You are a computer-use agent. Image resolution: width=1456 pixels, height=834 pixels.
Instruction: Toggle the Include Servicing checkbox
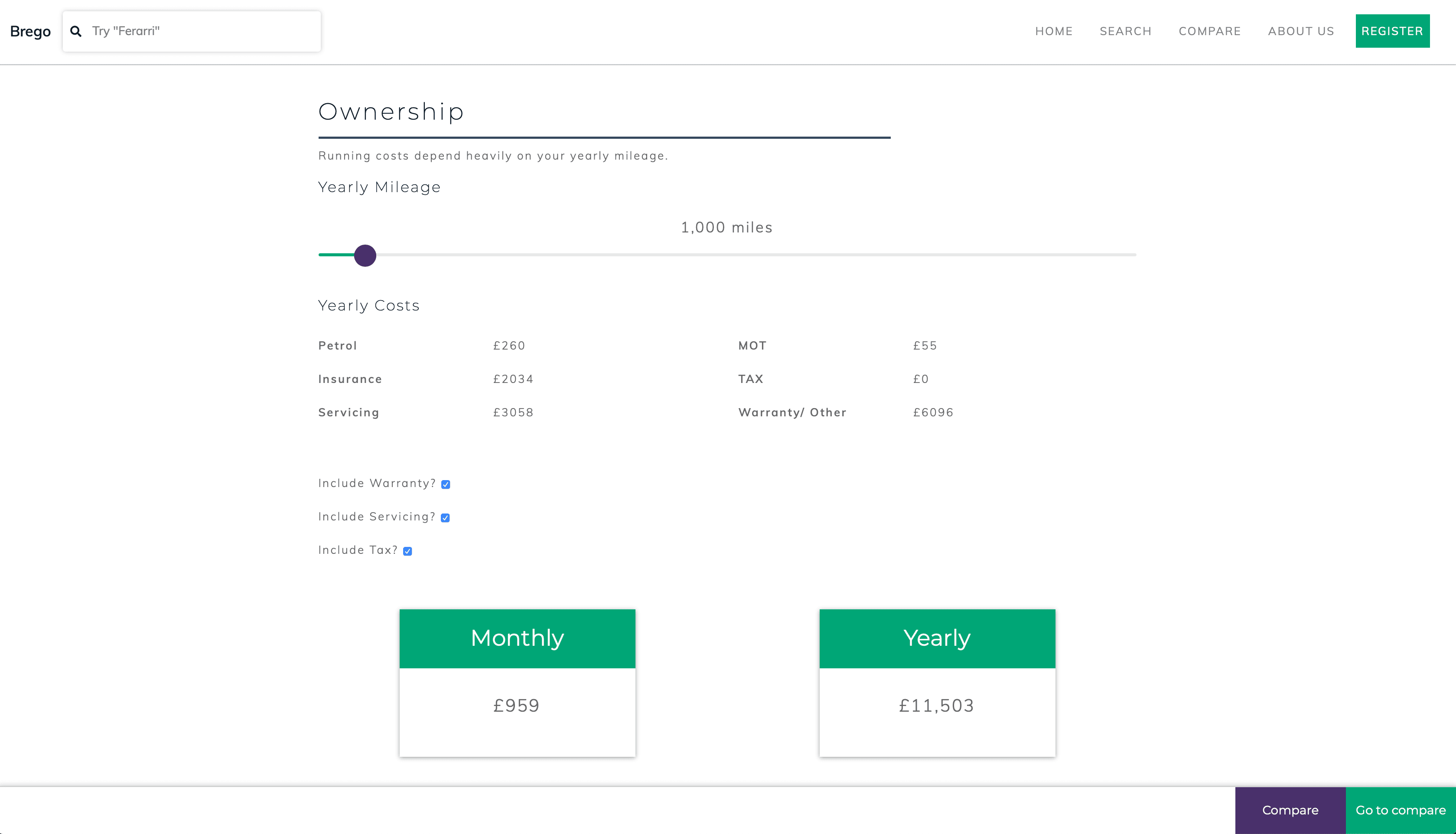pyautogui.click(x=445, y=517)
